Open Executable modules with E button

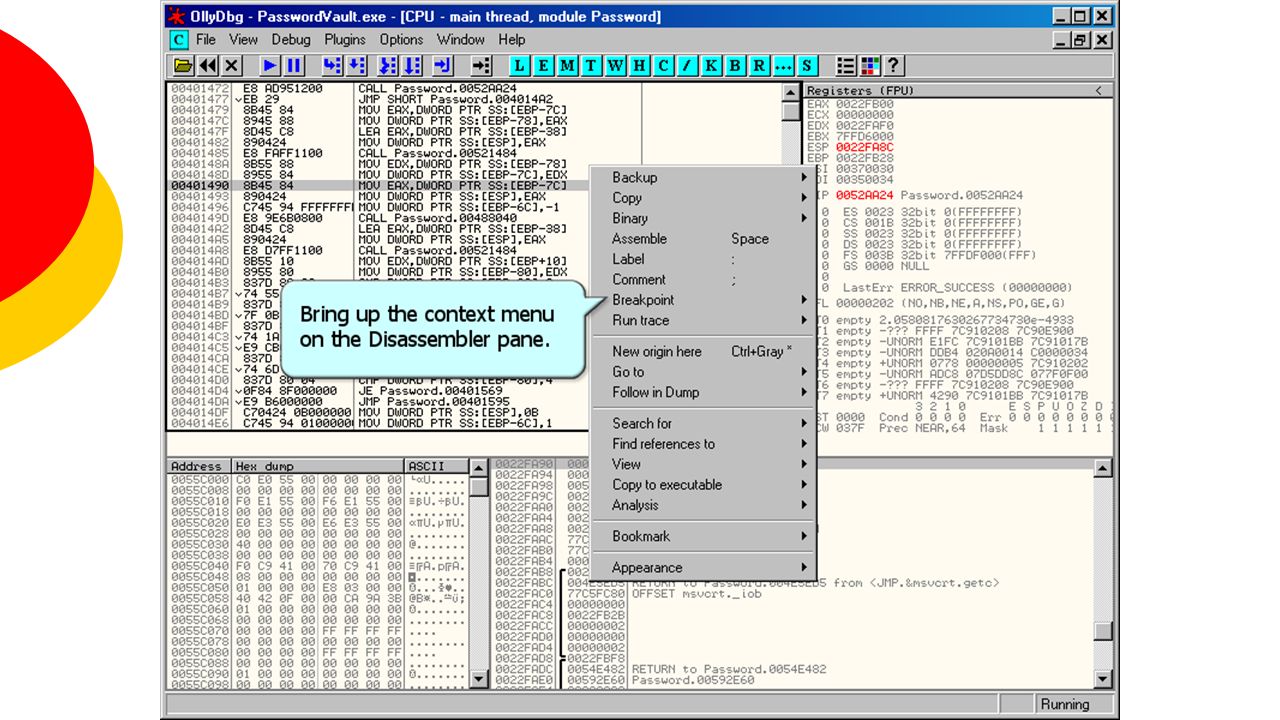(x=544, y=66)
